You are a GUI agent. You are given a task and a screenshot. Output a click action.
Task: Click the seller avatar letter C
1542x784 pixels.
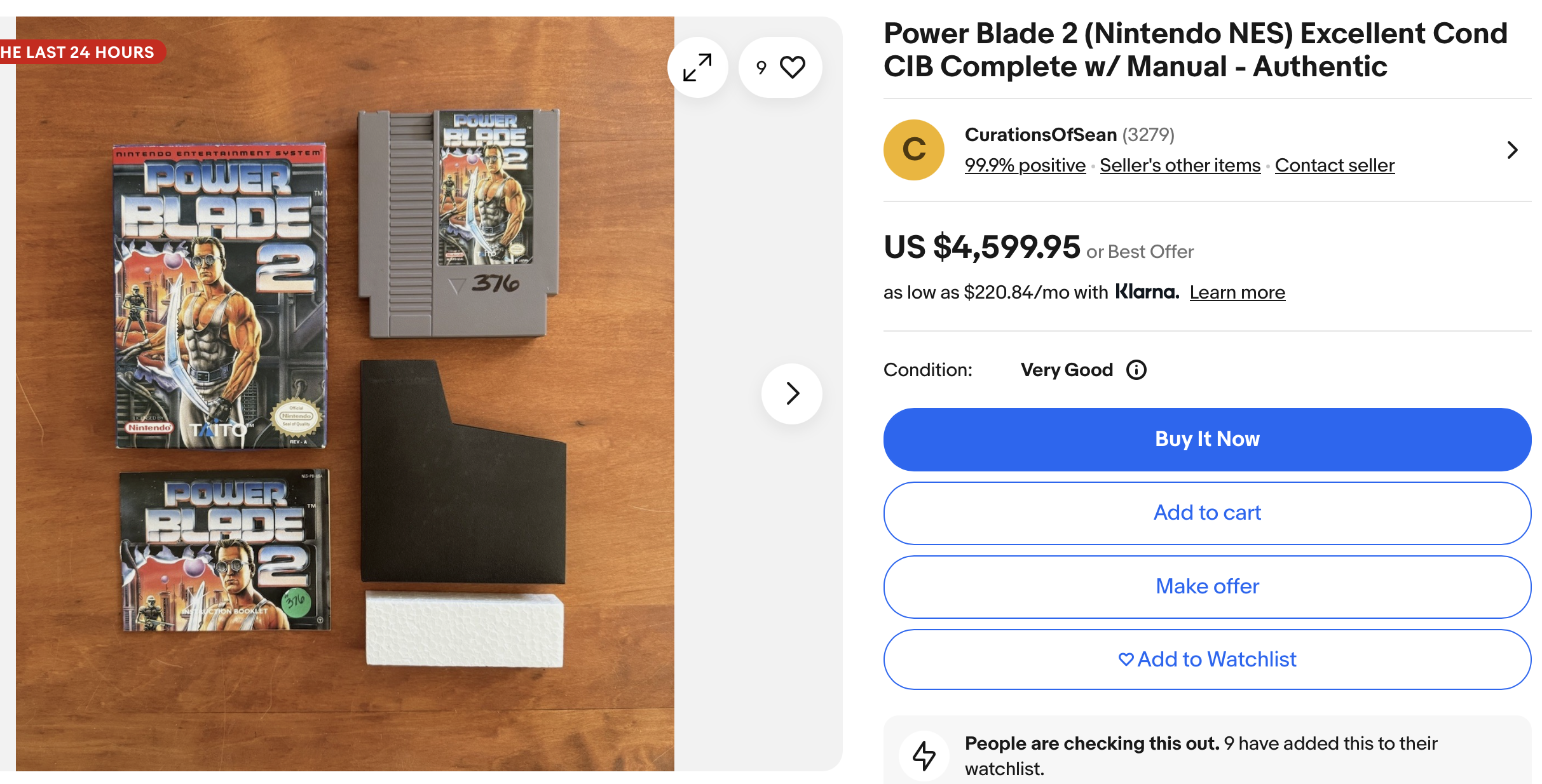(x=913, y=150)
